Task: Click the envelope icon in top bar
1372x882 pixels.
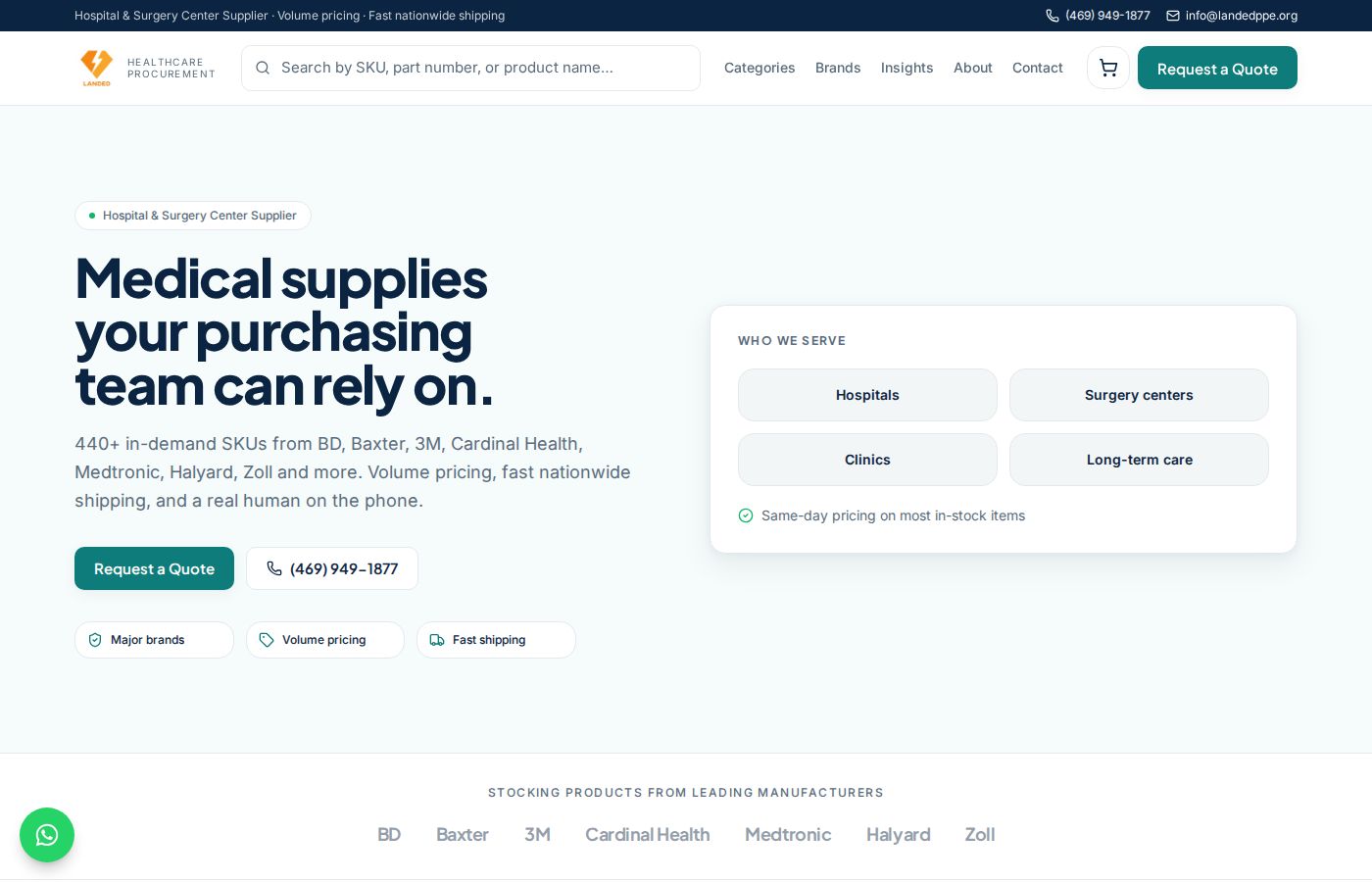Action: [1172, 16]
